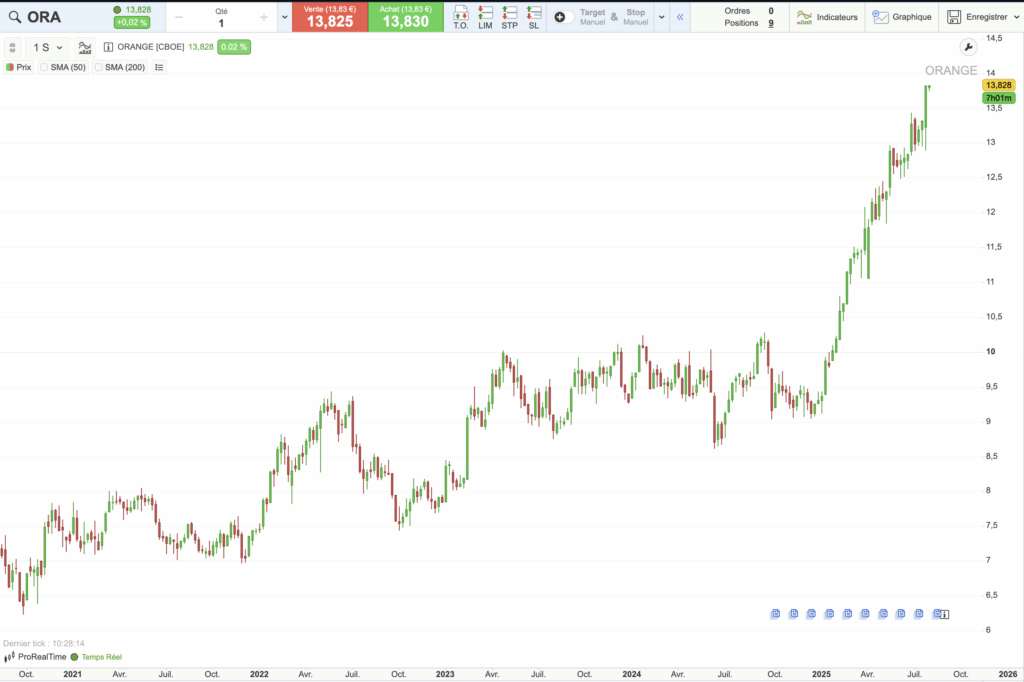
Task: Click the Enregistrer save button
Action: pyautogui.click(x=977, y=17)
